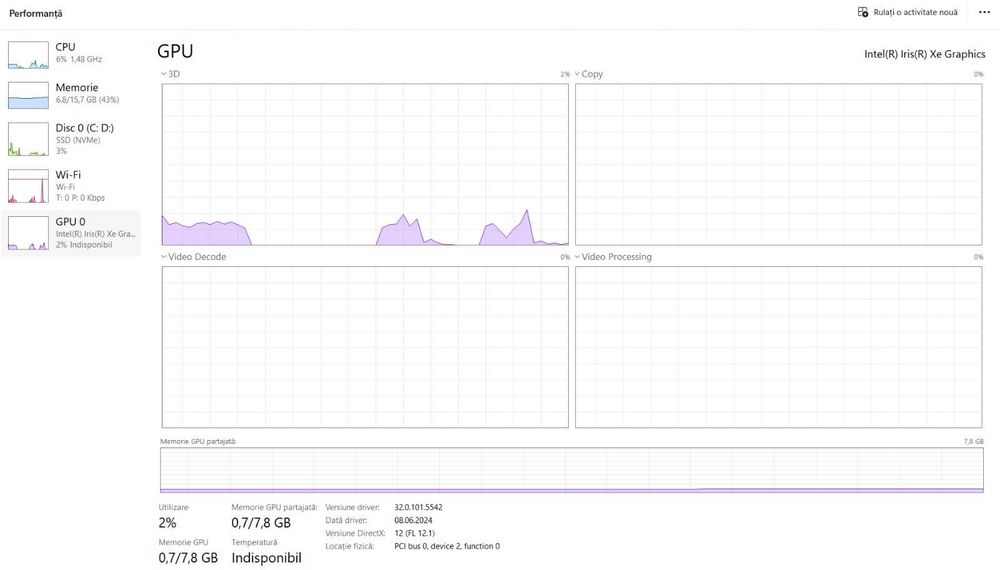The height and width of the screenshot is (570, 1000).
Task: Expand the Video Decode engine dropdown
Action: pos(164,257)
